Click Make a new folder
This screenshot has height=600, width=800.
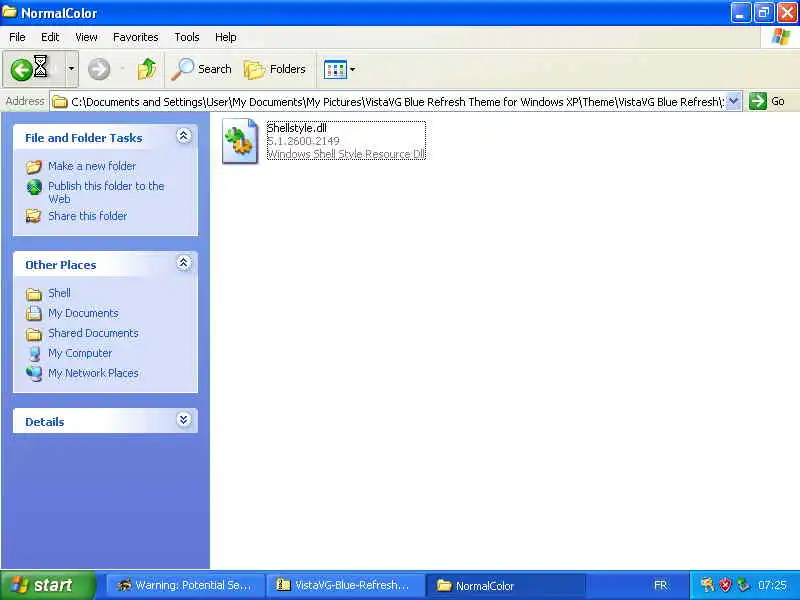92,166
